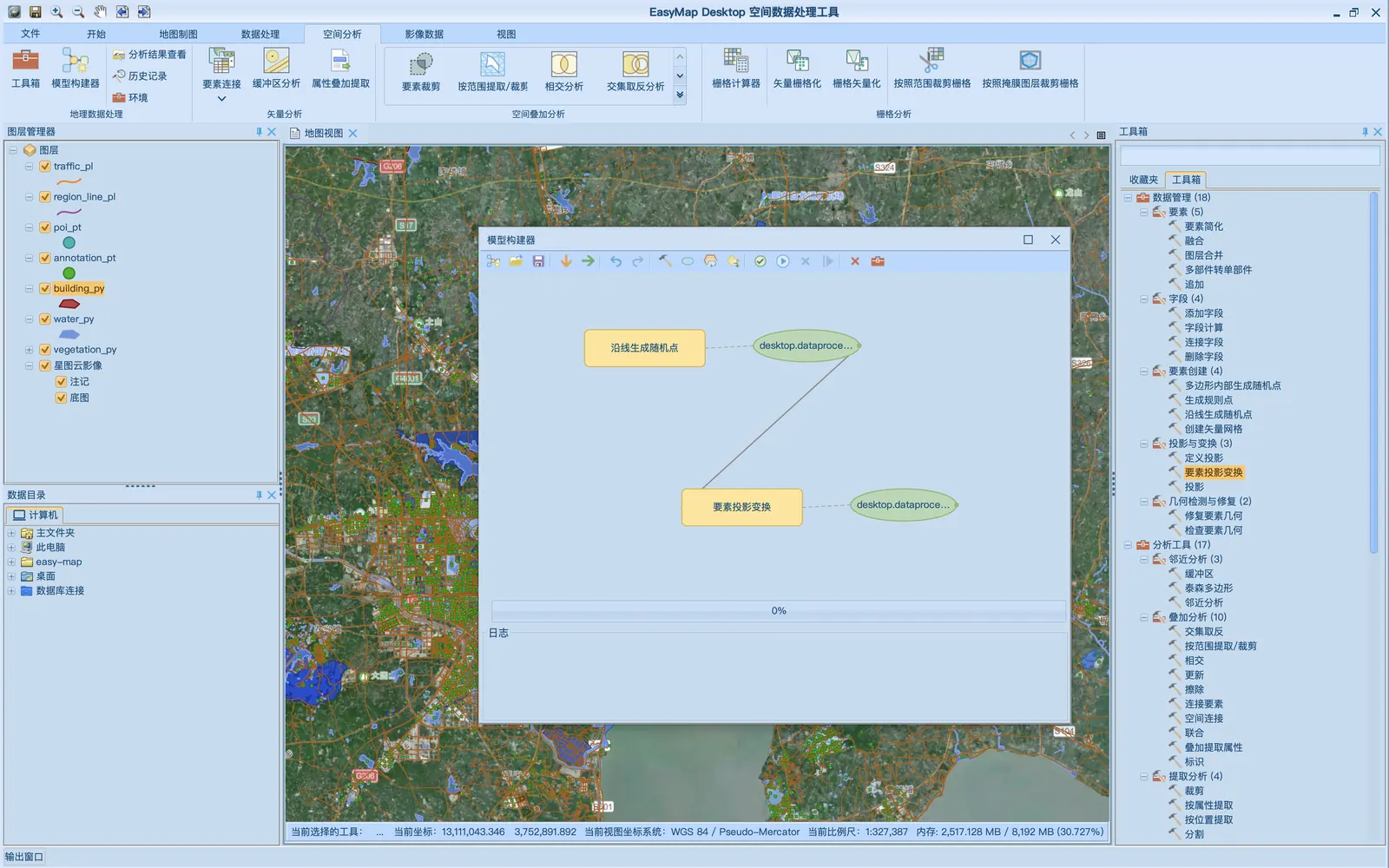Open 按照掩膜图层裁剪栅格 tool
This screenshot has width=1389, height=868.
1030,69
